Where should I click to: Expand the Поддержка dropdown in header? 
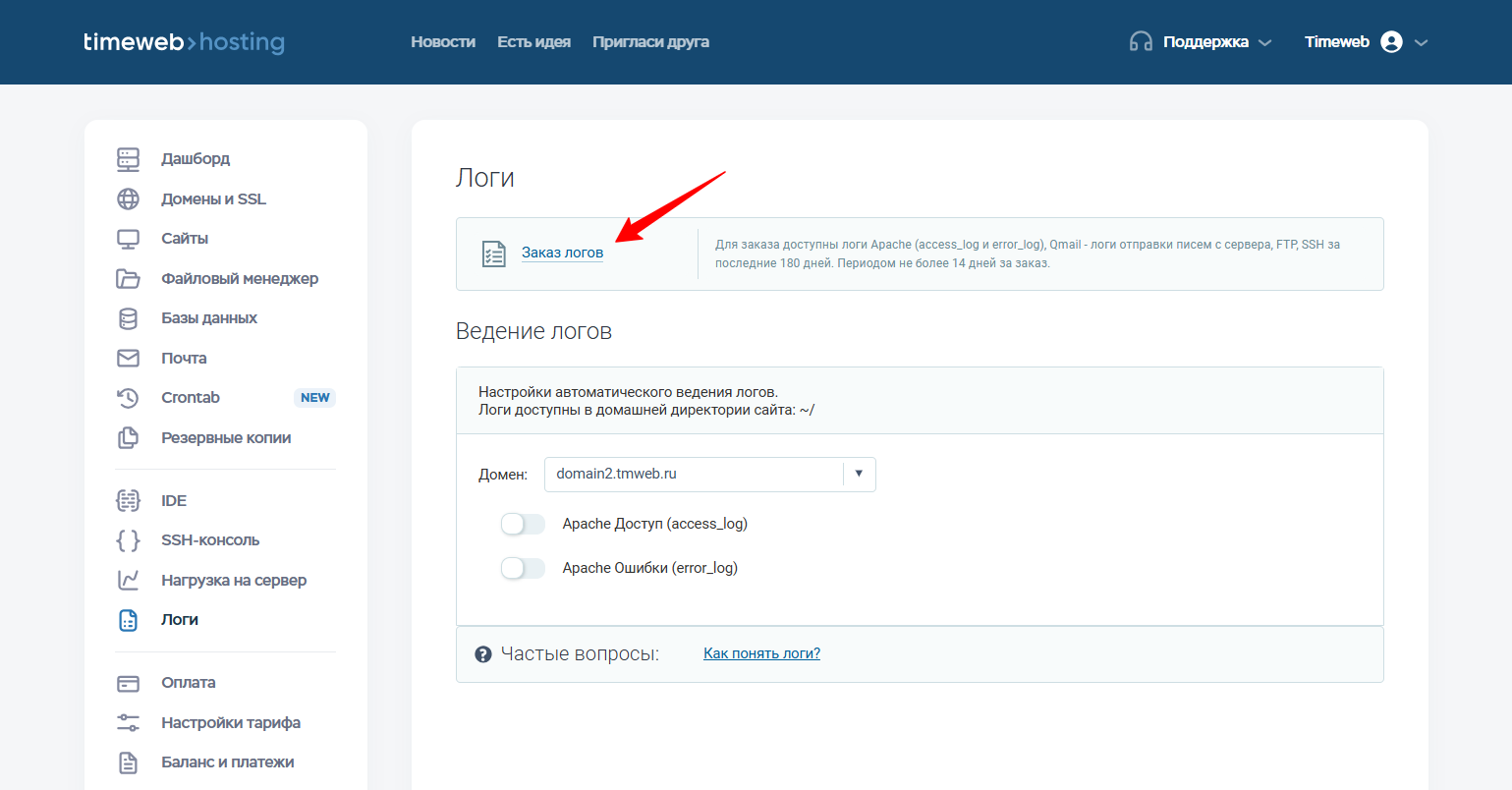(1201, 42)
